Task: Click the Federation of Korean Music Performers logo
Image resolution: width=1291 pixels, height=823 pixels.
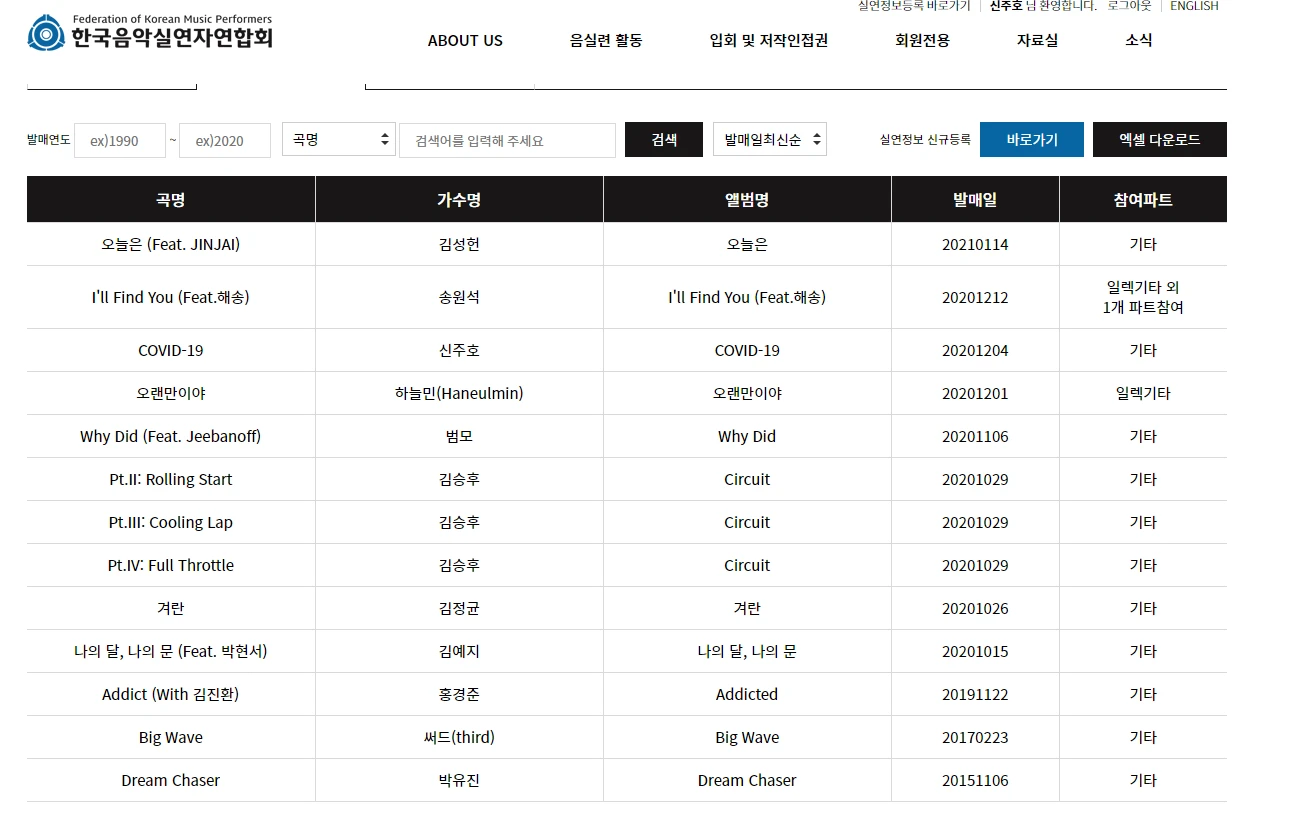Action: coord(150,32)
